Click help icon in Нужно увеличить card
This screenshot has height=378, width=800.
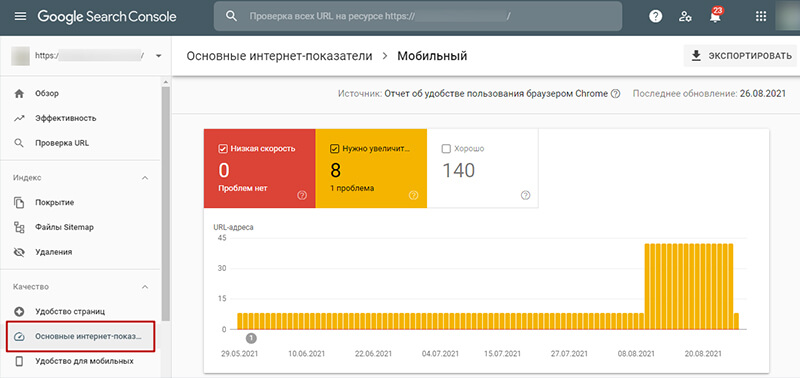(x=414, y=195)
